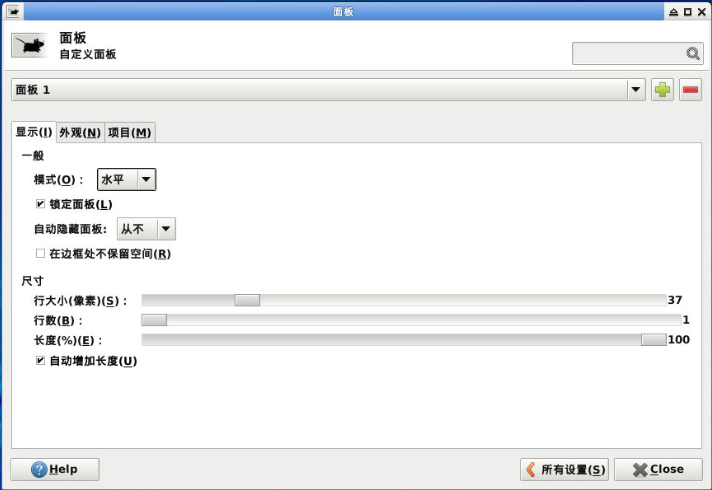Click the Xfce mouse panel icon in header

click(x=28, y=46)
